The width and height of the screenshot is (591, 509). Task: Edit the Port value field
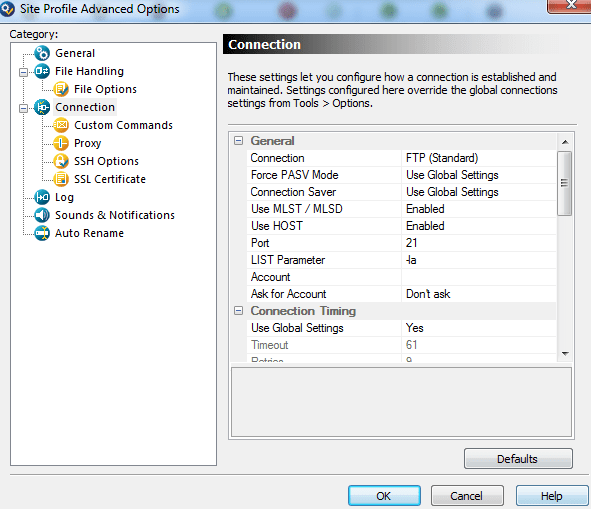click(479, 243)
